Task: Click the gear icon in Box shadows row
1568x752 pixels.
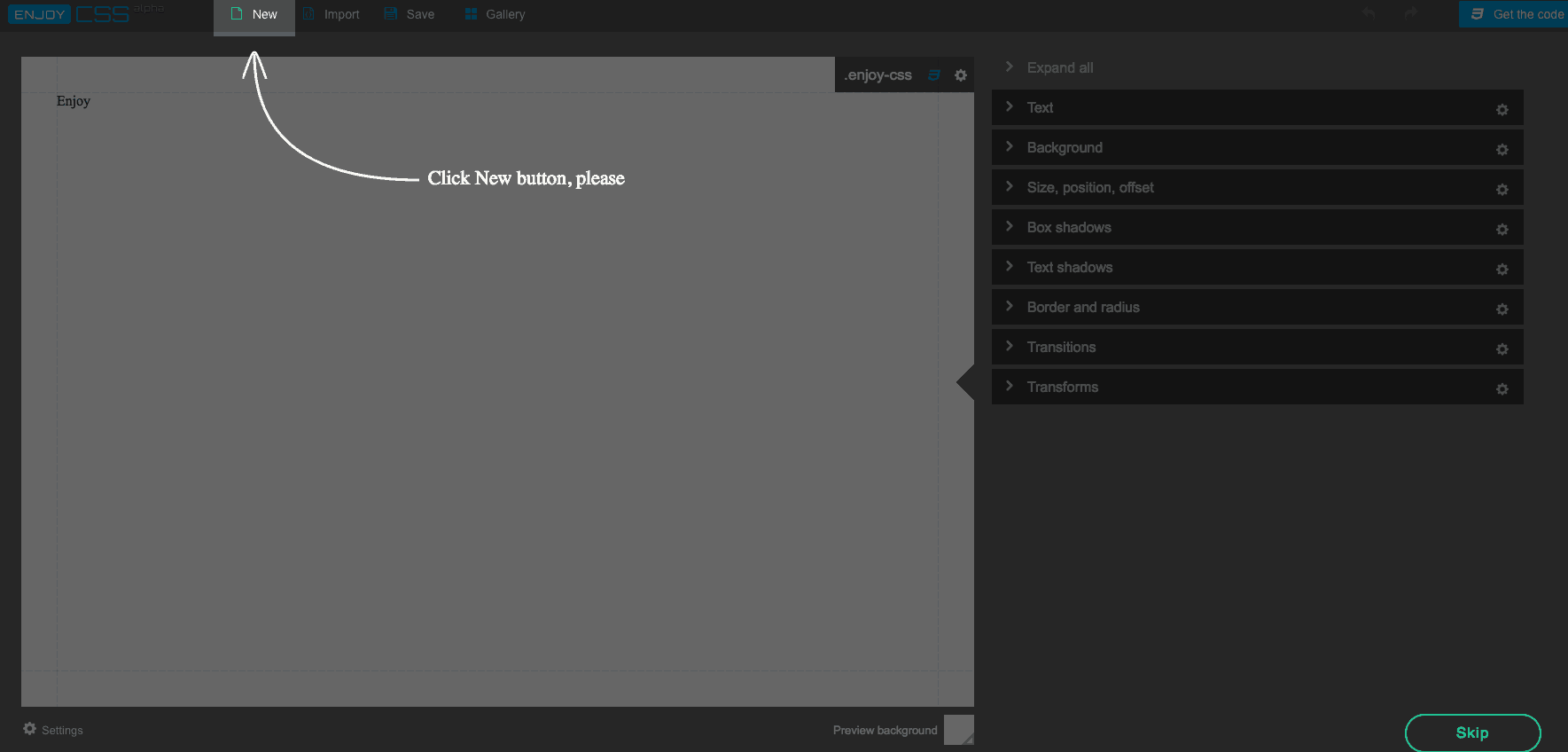Action: point(1502,230)
